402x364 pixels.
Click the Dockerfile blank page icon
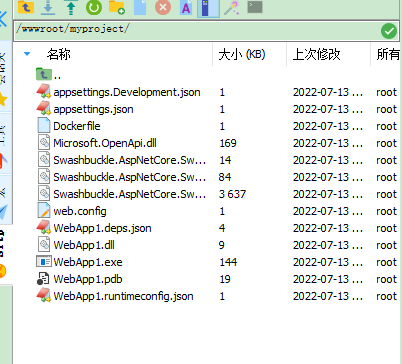(44, 126)
